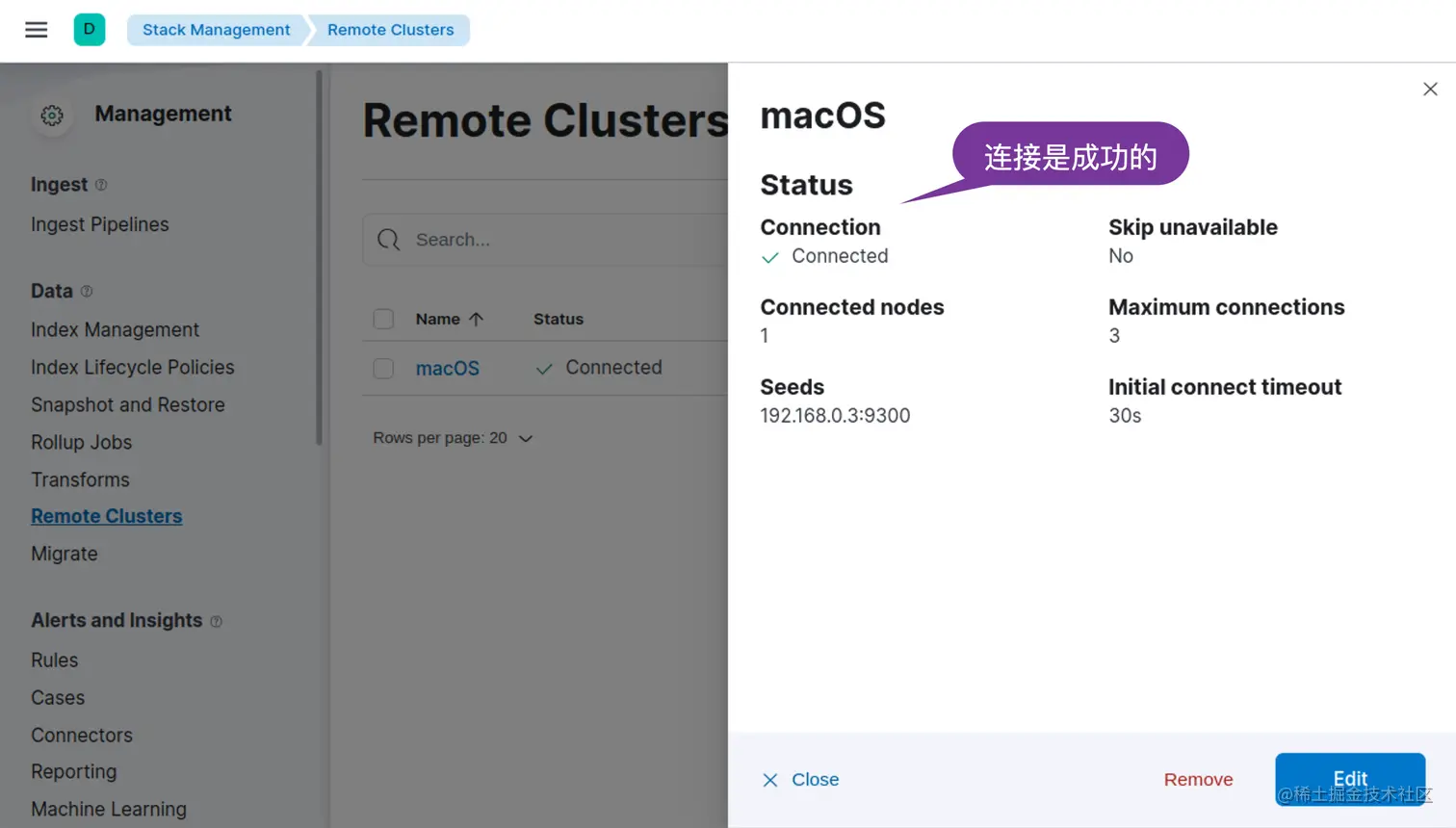
Task: Click the Edit button
Action: [1350, 779]
